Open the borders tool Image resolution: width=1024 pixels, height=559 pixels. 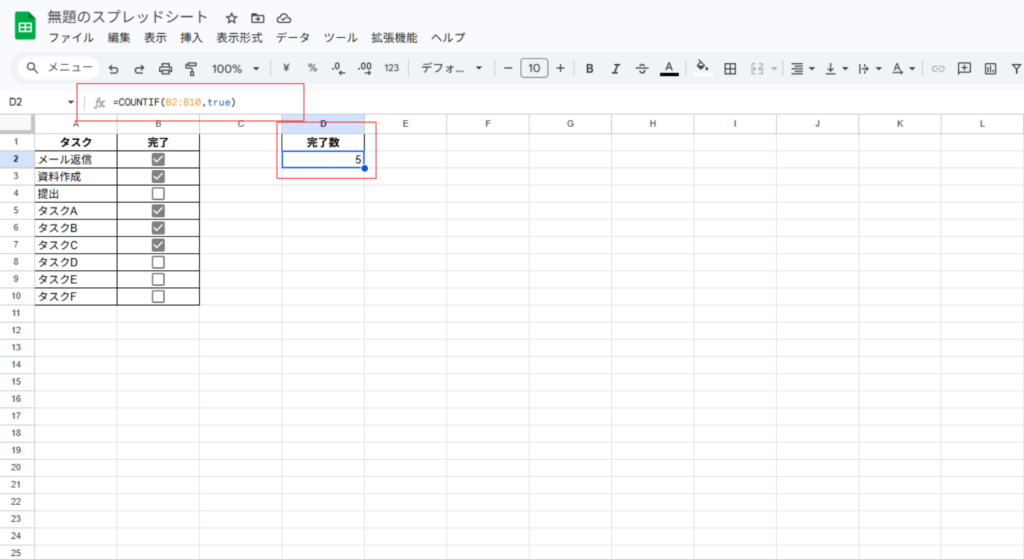pyautogui.click(x=730, y=69)
